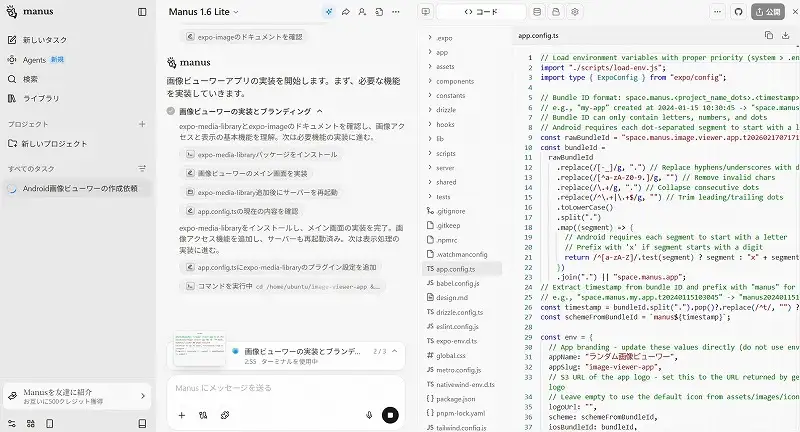Image resolution: width=800 pixels, height=432 pixels.
Task: Open the right panel three-dot menu
Action: (x=717, y=12)
